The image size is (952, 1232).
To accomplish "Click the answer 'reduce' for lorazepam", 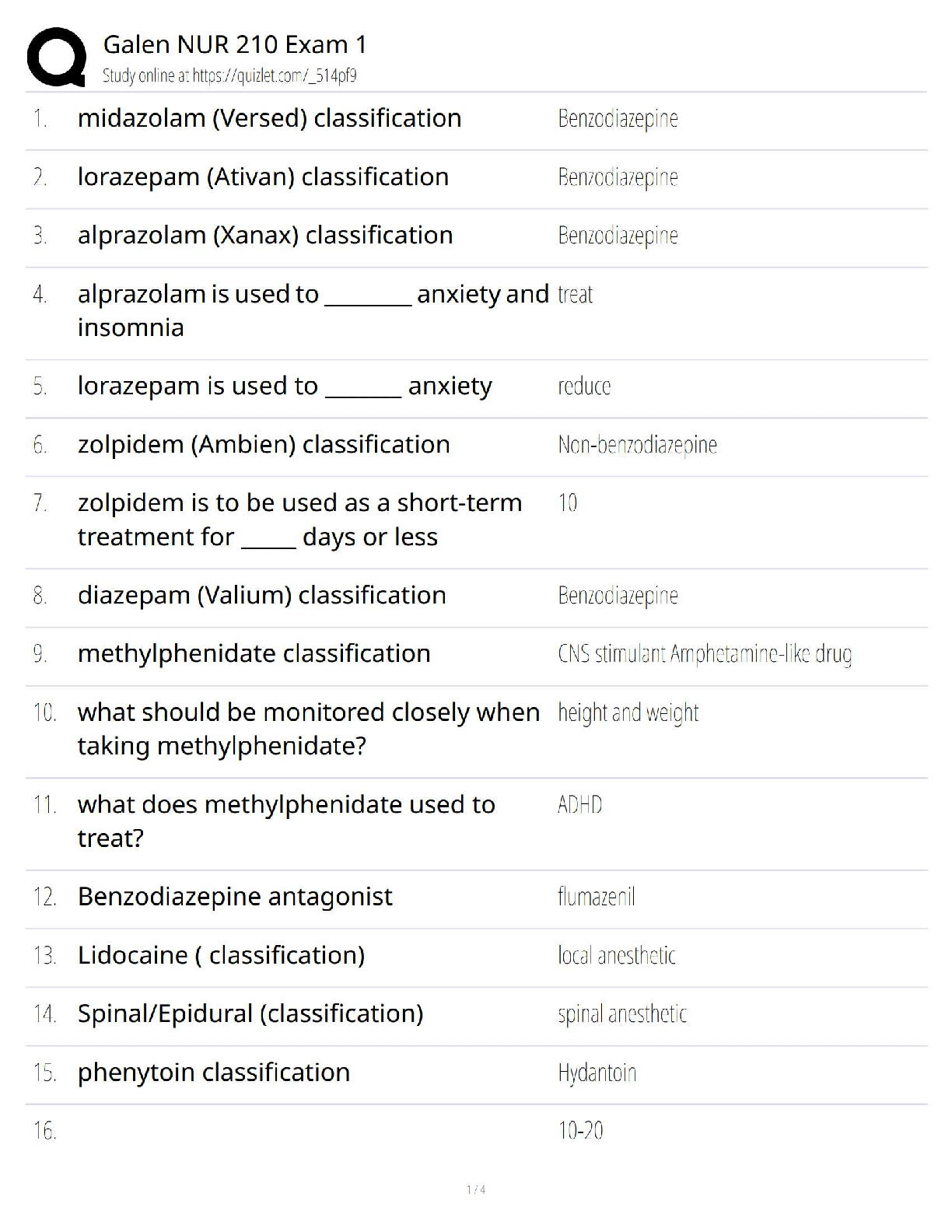I will 584,387.
